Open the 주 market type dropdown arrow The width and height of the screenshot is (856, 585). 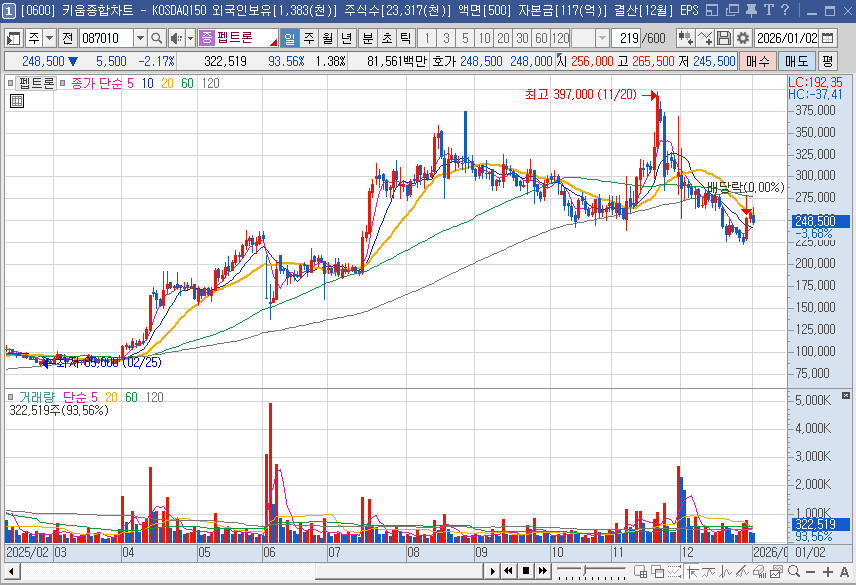(x=49, y=38)
